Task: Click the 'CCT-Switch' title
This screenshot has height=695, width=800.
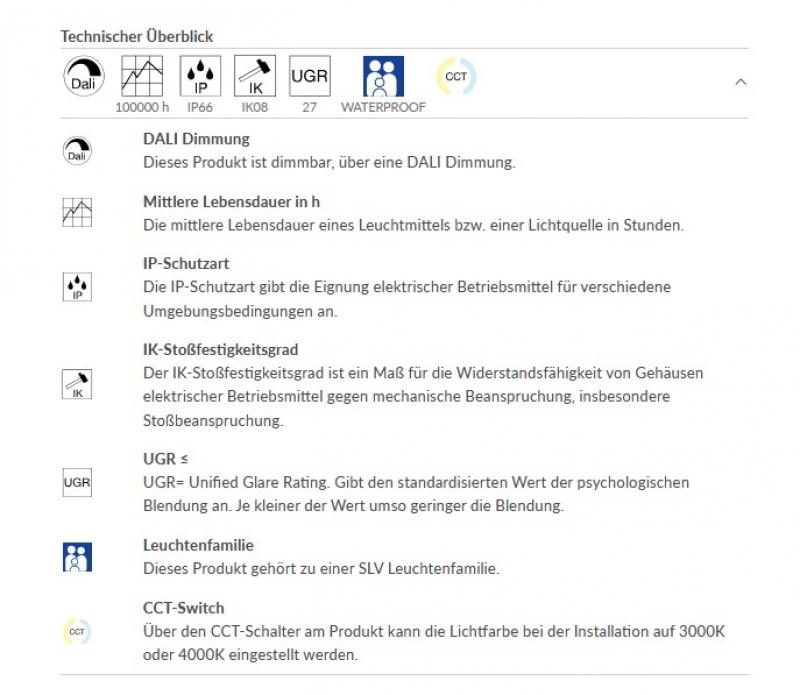Action: (x=184, y=608)
